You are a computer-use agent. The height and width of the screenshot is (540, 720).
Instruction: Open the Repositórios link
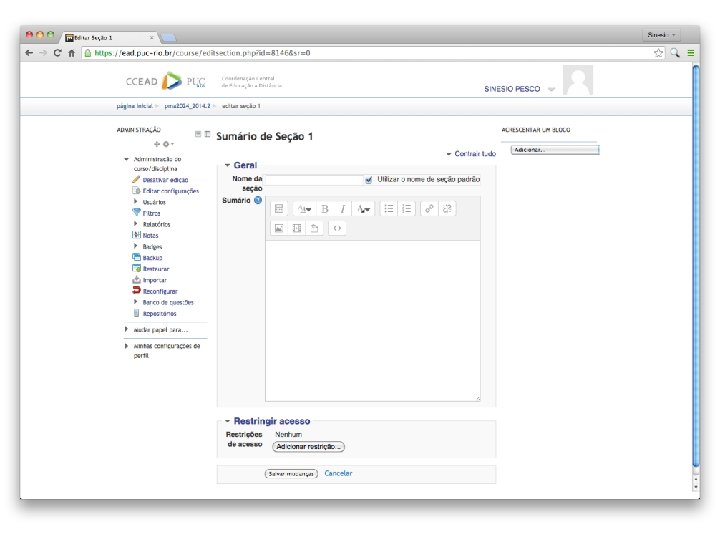click(159, 314)
